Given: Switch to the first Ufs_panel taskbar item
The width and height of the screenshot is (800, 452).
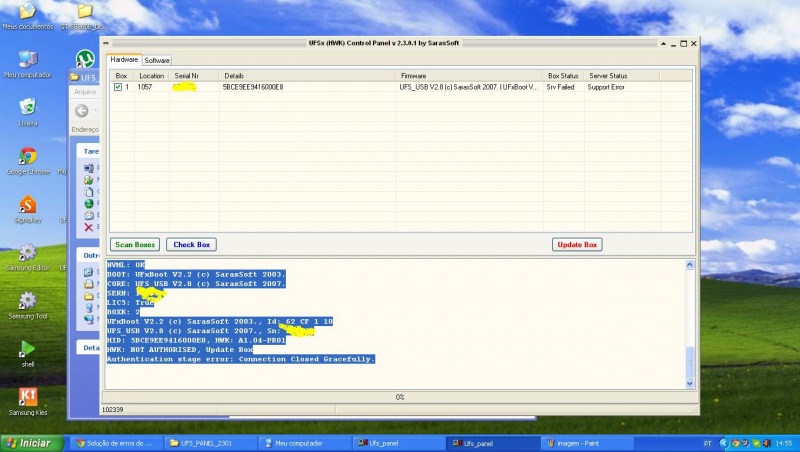Looking at the screenshot, I should (x=397, y=443).
